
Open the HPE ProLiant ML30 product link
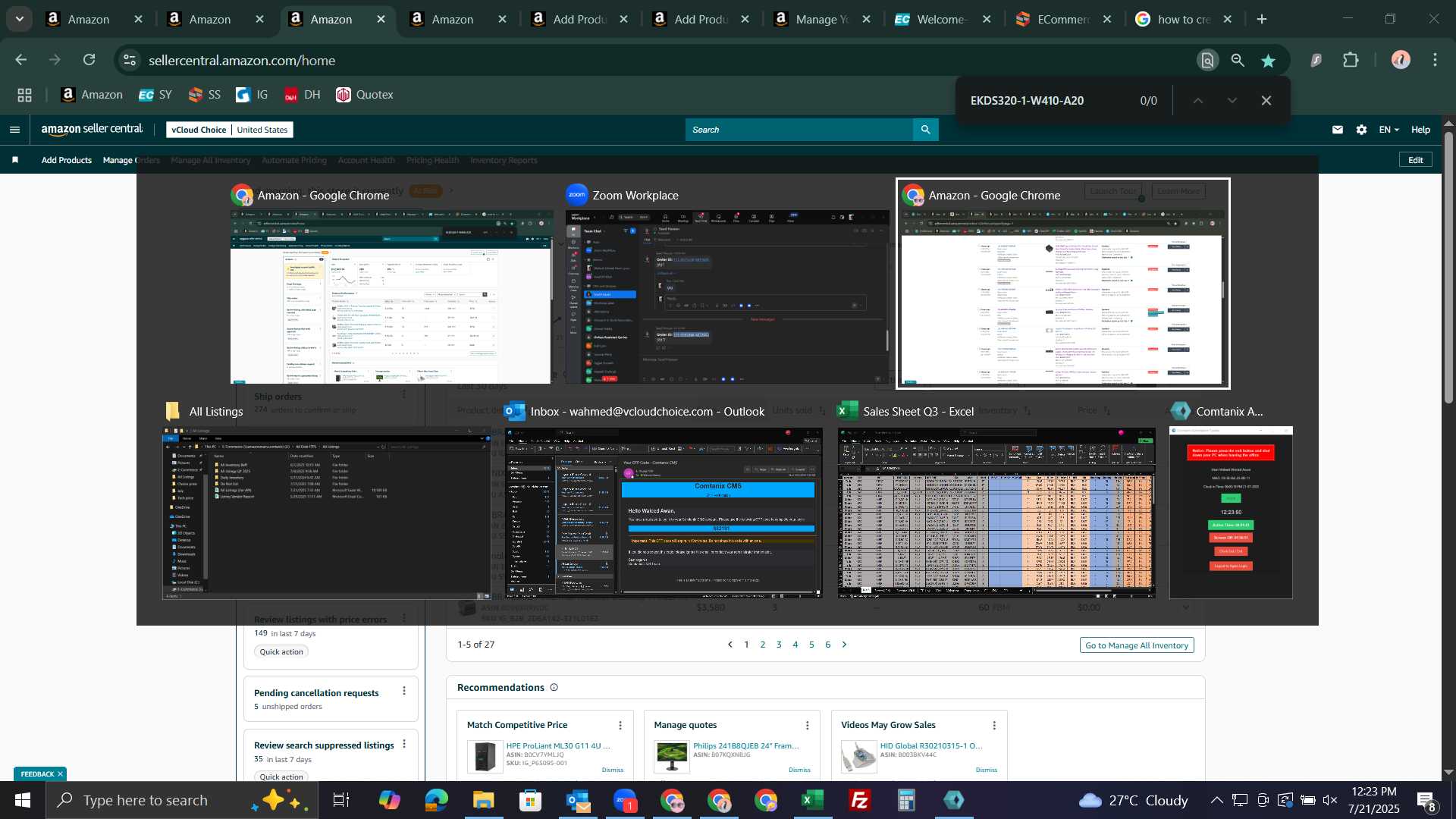coord(558,746)
